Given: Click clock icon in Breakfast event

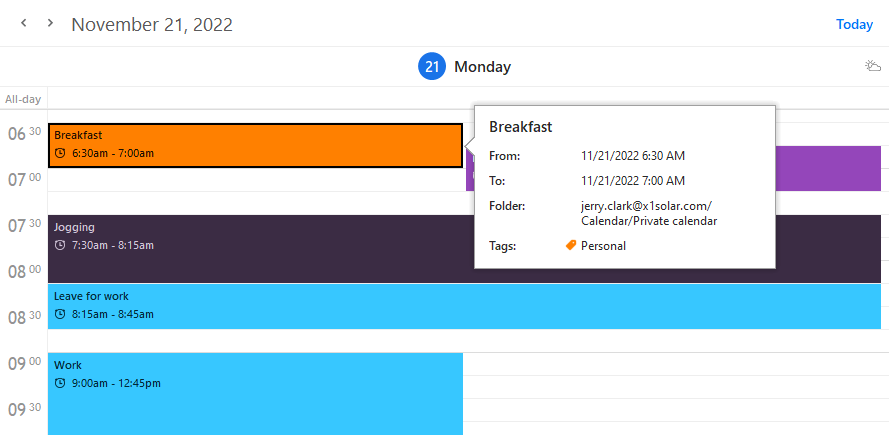Looking at the screenshot, I should tap(61, 153).
